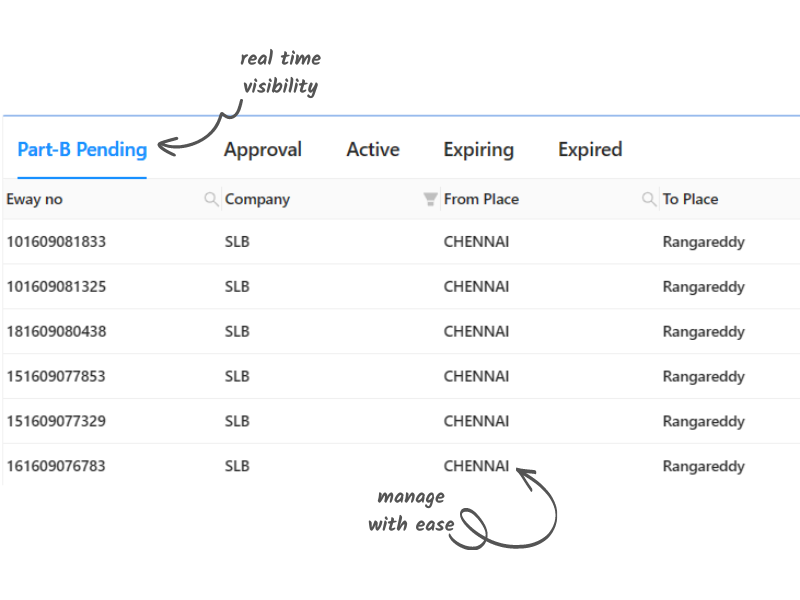View the Expired tab
Screen dimensions: 800x600
point(589,149)
